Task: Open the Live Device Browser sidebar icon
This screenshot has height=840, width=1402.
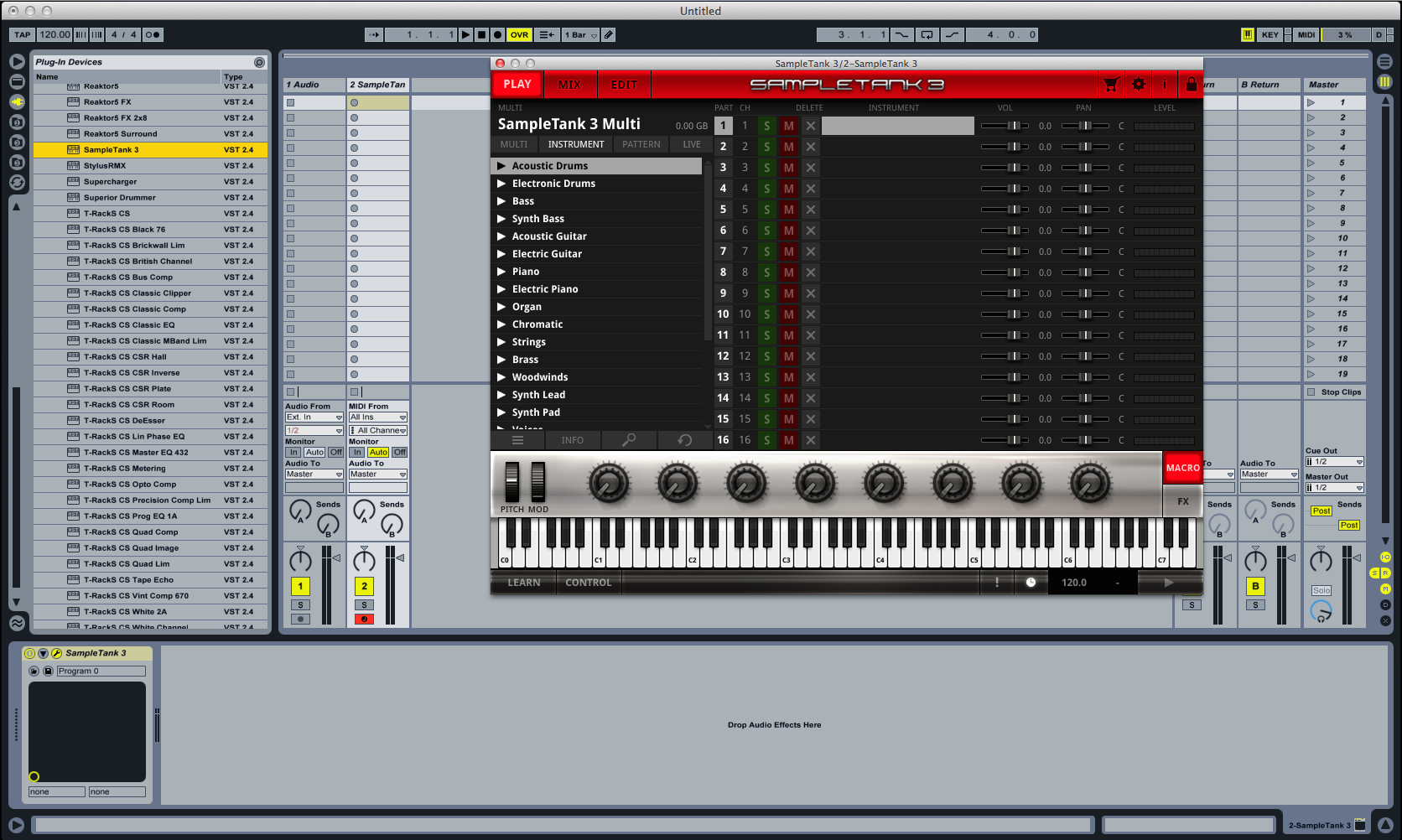Action: tap(17, 81)
